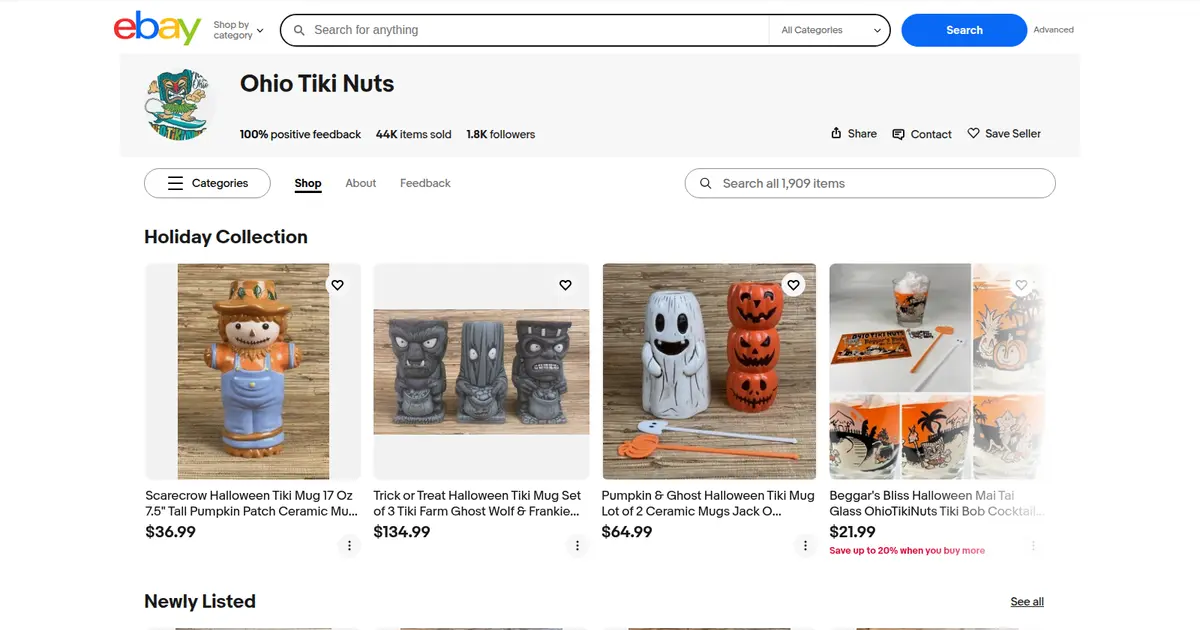The width and height of the screenshot is (1200, 630).
Task: Go to the Feedback tab
Action: click(x=425, y=183)
